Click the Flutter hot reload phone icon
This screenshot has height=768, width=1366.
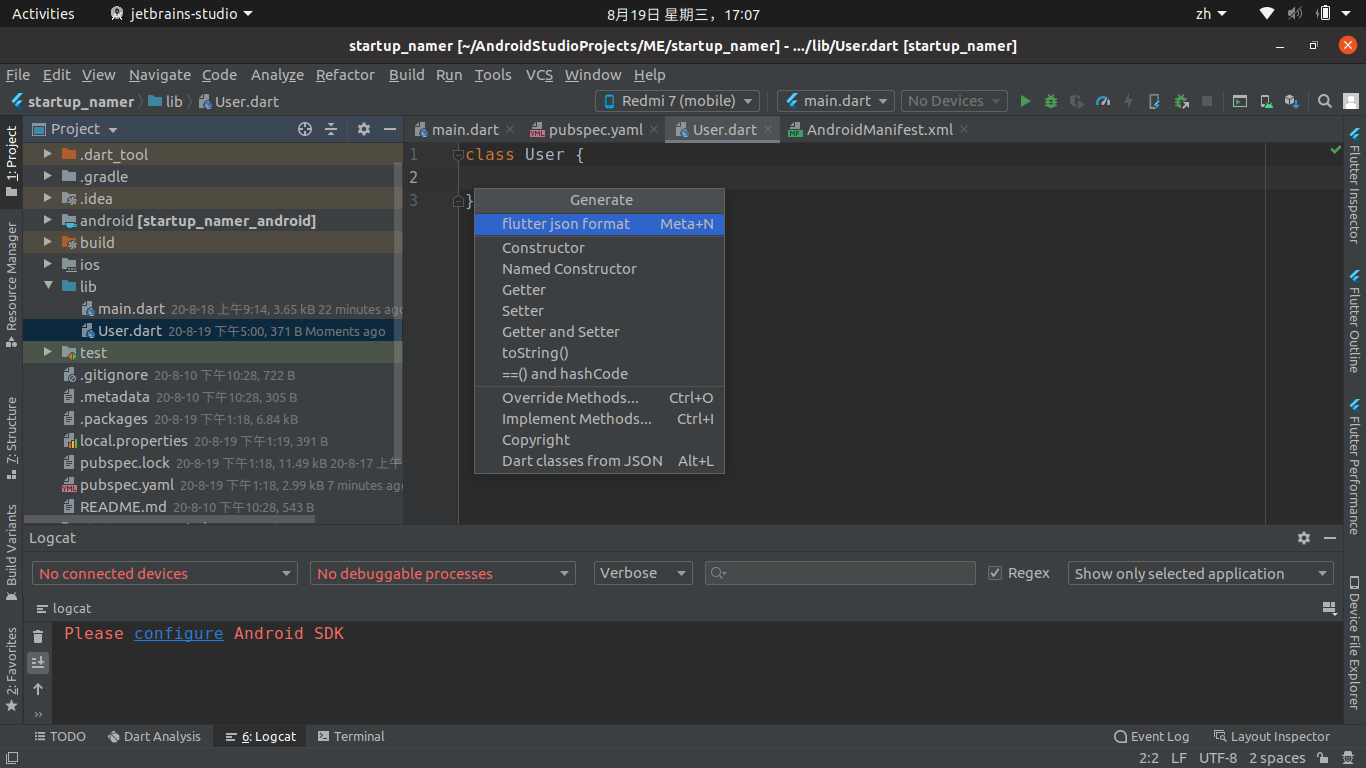[1155, 101]
